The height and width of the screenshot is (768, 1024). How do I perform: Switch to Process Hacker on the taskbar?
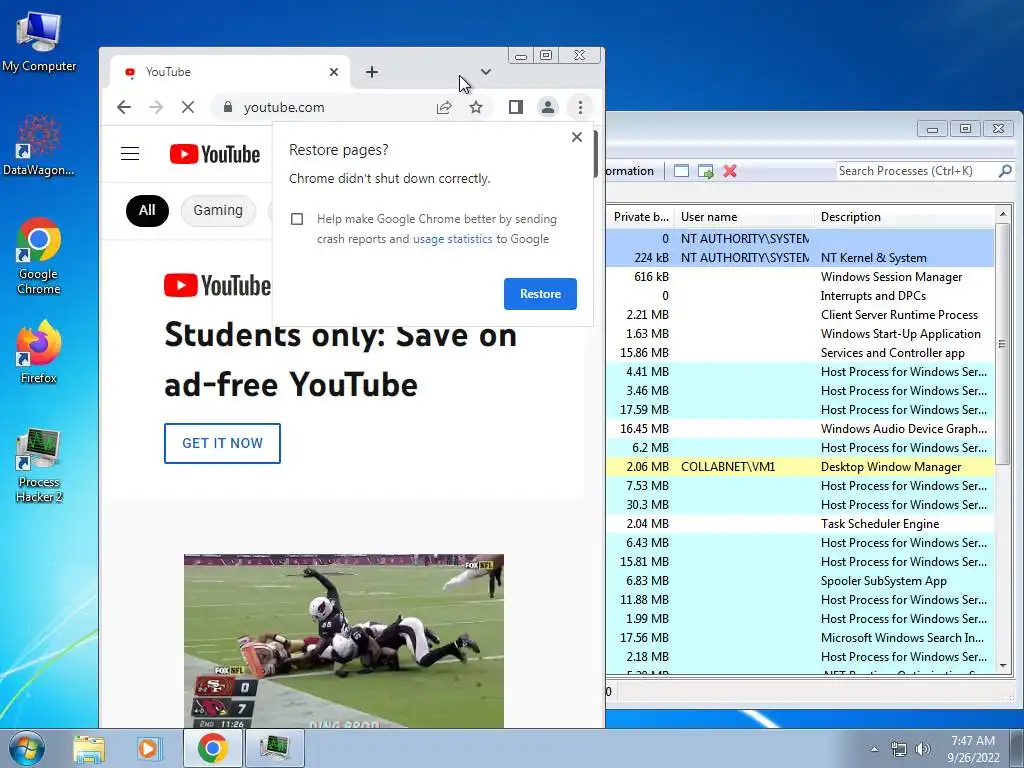274,748
